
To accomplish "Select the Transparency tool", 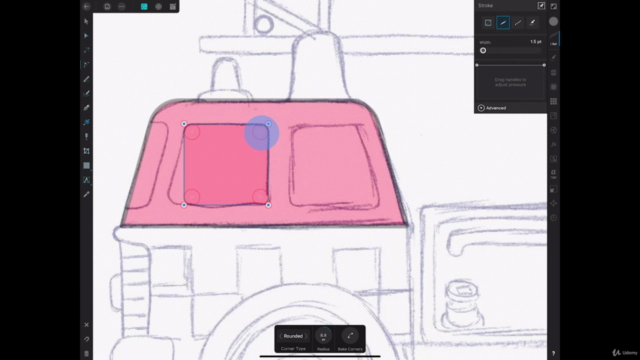I will pos(86,136).
